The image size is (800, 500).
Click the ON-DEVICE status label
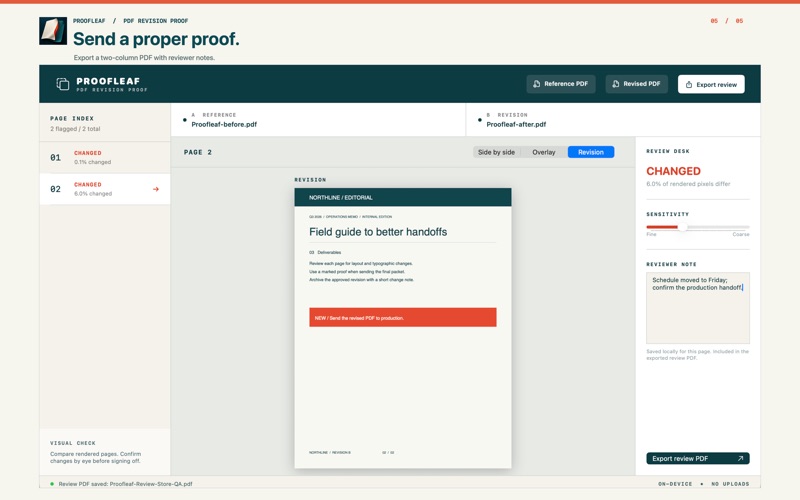pos(675,484)
